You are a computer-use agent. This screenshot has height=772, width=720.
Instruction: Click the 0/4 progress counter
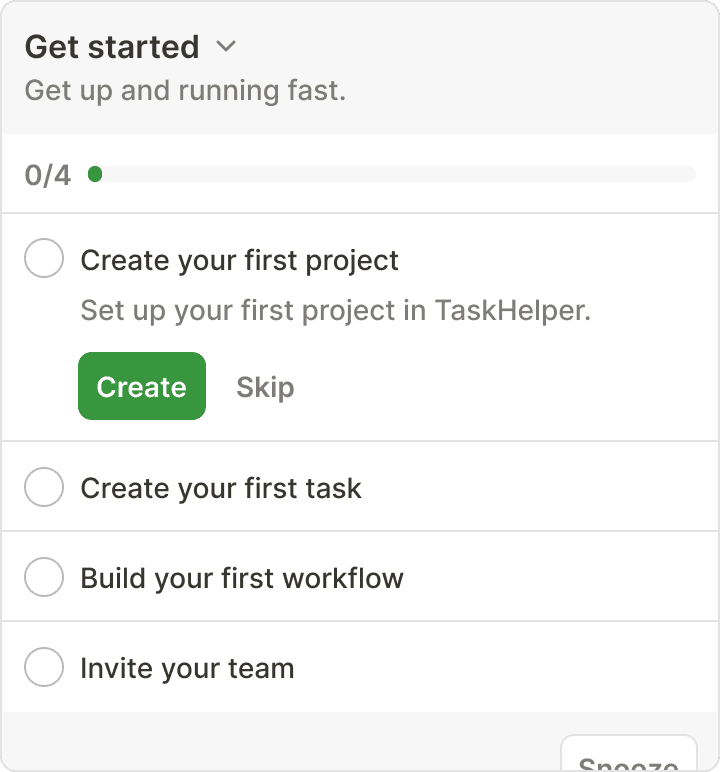(48, 176)
